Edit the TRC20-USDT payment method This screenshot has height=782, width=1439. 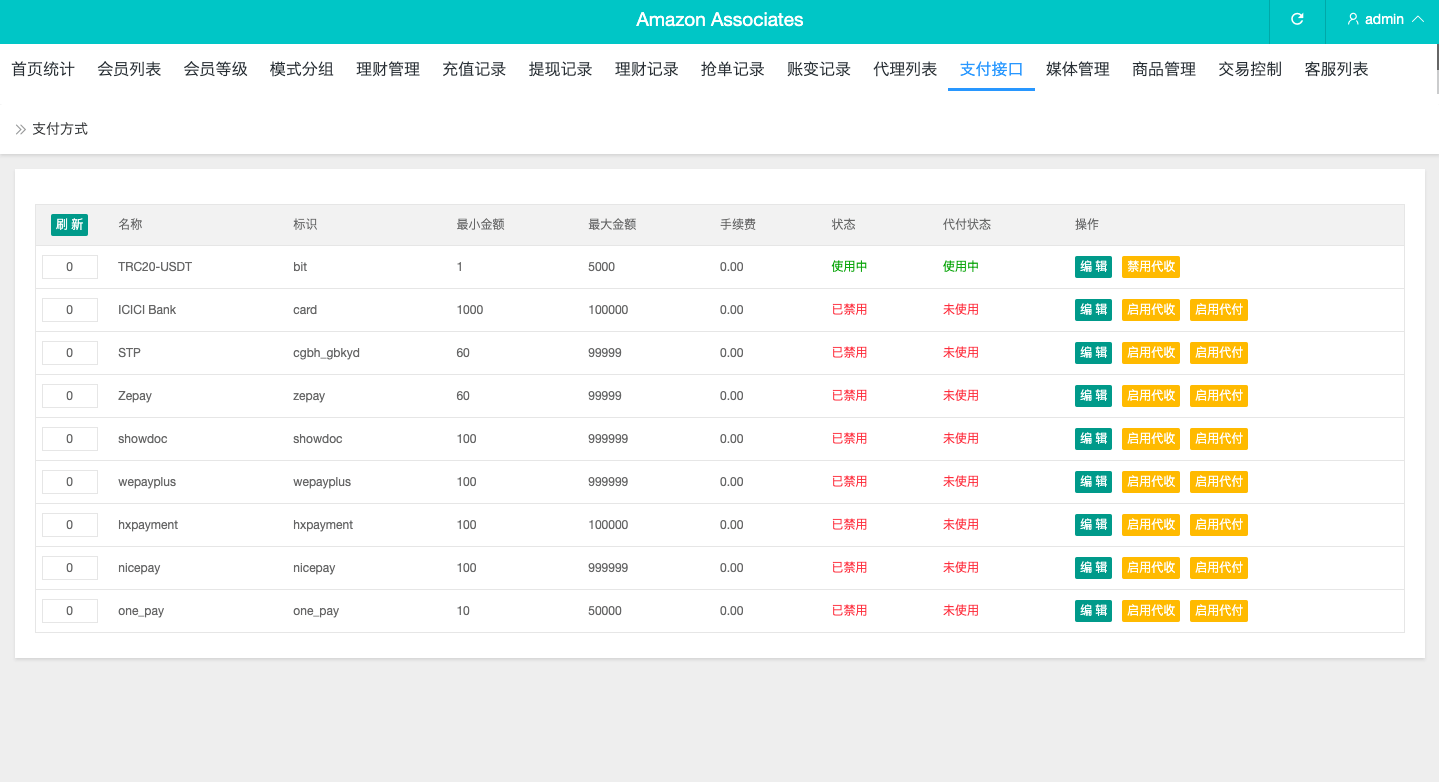[x=1093, y=267]
